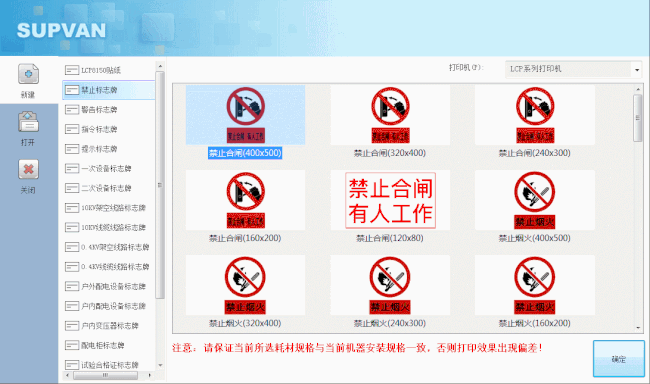Select the 禁止合闸(400x500) template thumbnail
The height and width of the screenshot is (384, 650).
coord(245,115)
